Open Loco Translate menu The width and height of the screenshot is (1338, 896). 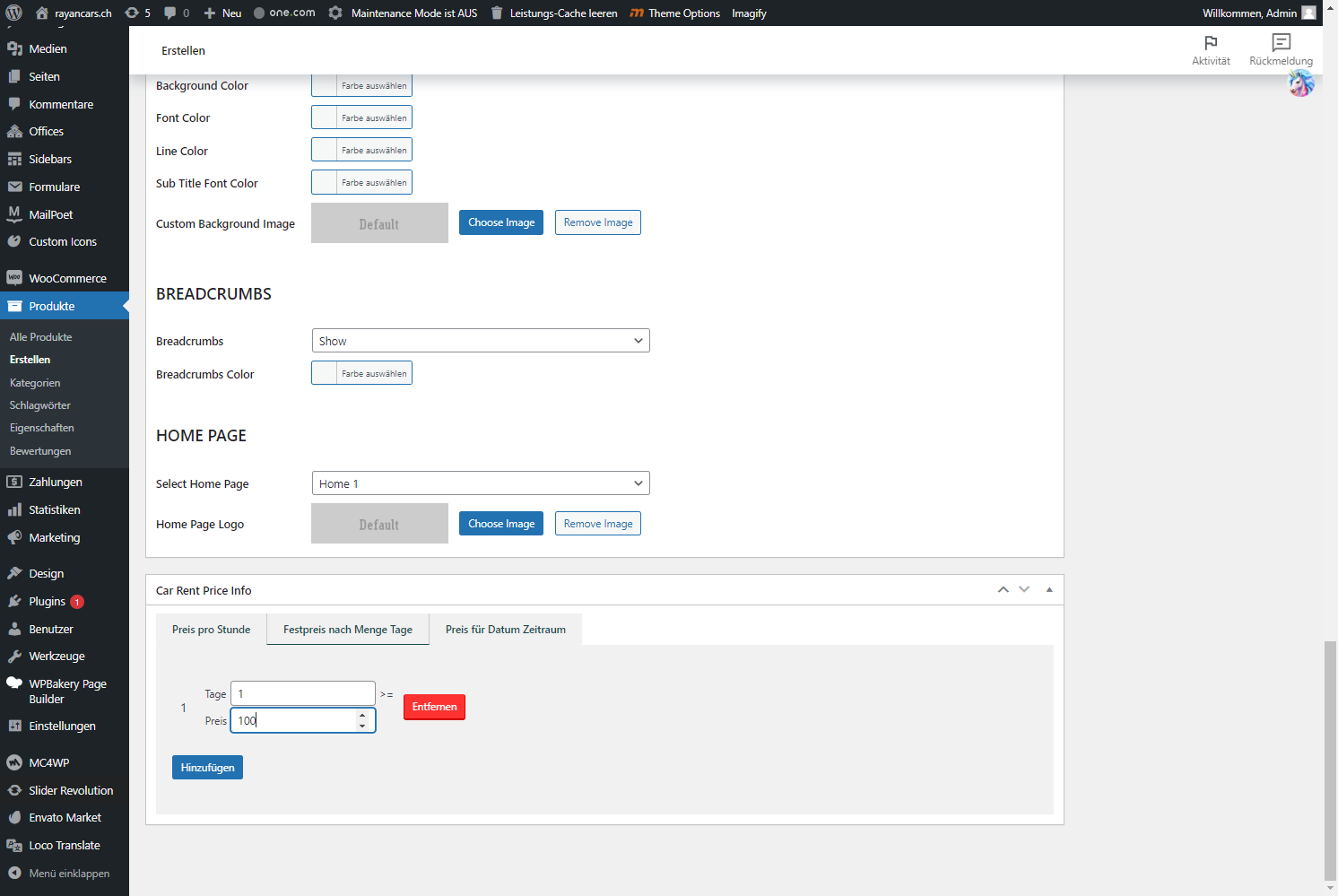point(65,845)
